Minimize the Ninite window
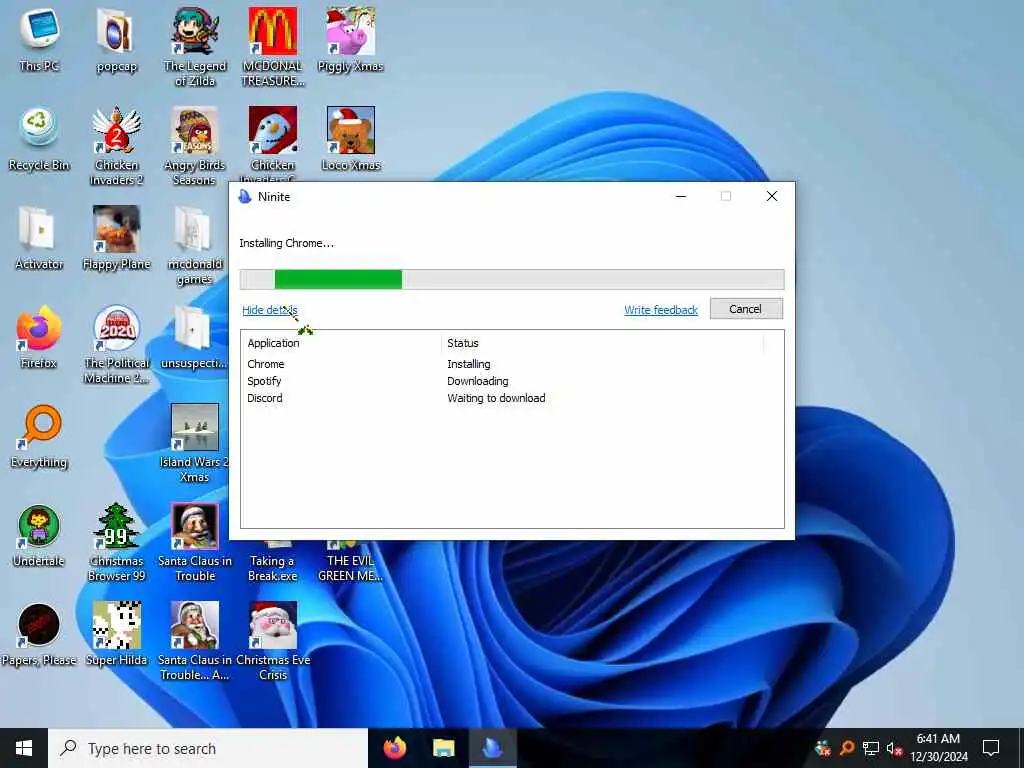Screen dimensions: 1024x768 (680, 196)
